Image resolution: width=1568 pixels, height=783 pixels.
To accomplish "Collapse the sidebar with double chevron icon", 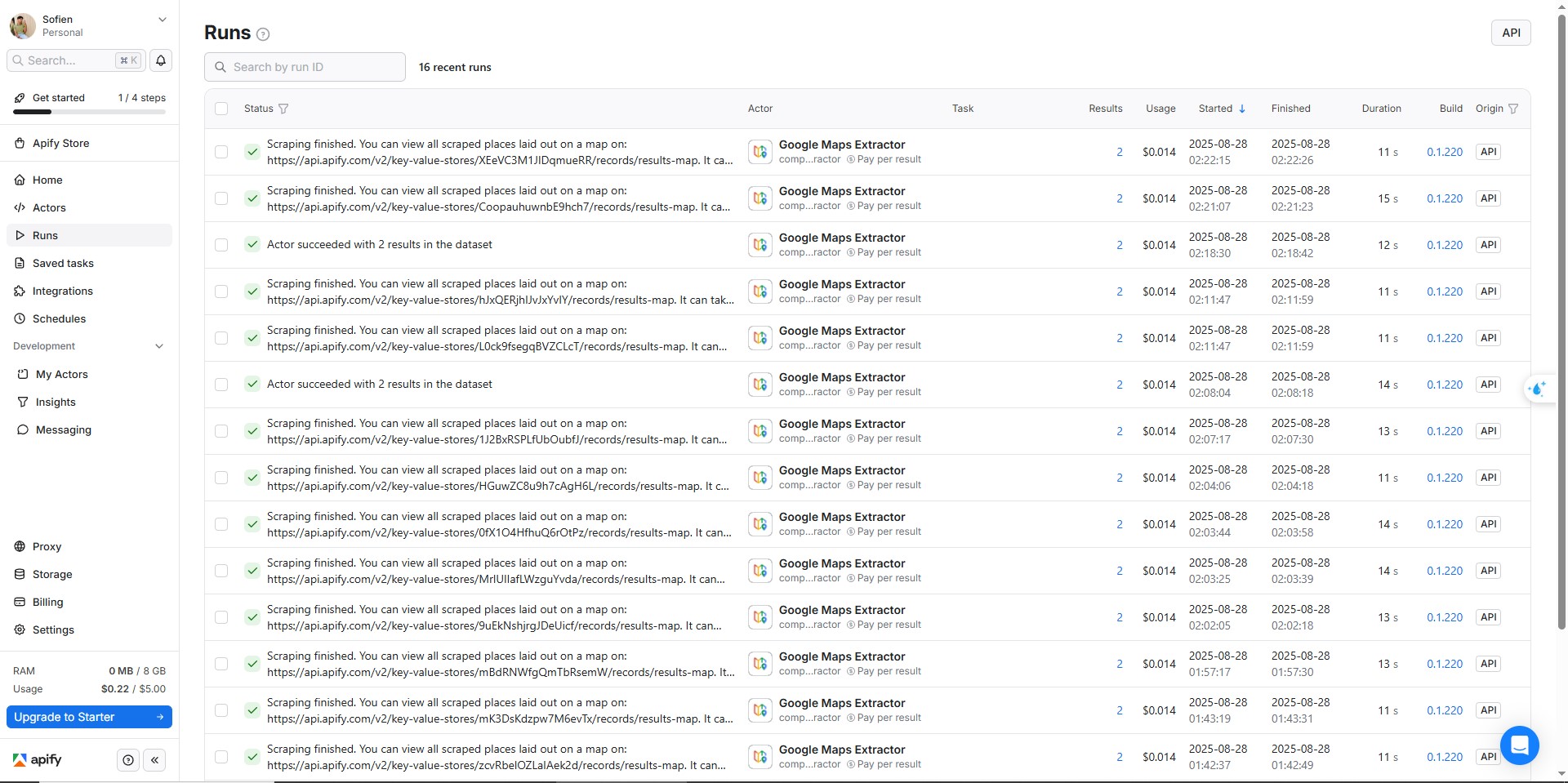I will [x=154, y=760].
